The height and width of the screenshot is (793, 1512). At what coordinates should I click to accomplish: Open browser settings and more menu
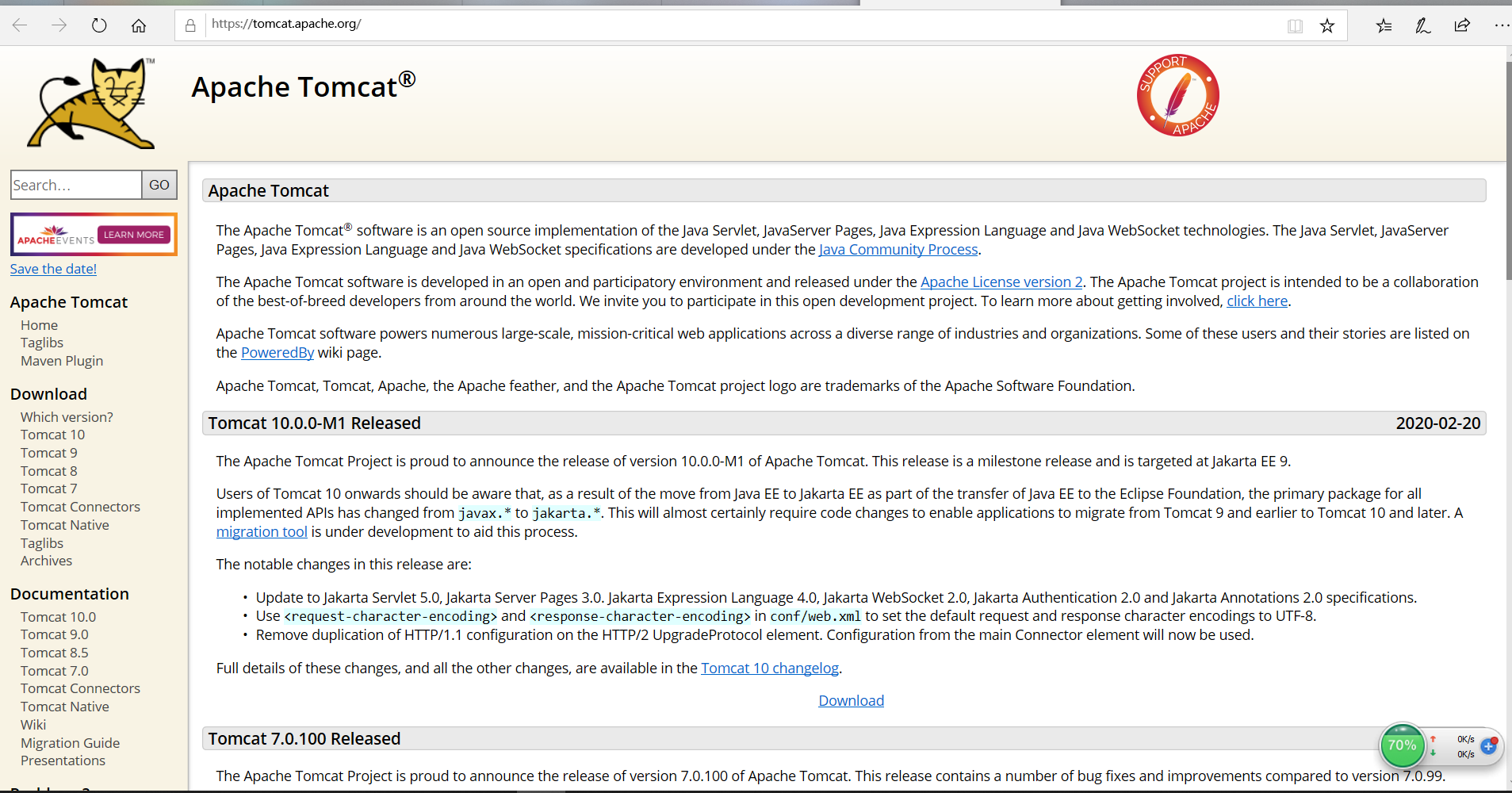[1502, 25]
